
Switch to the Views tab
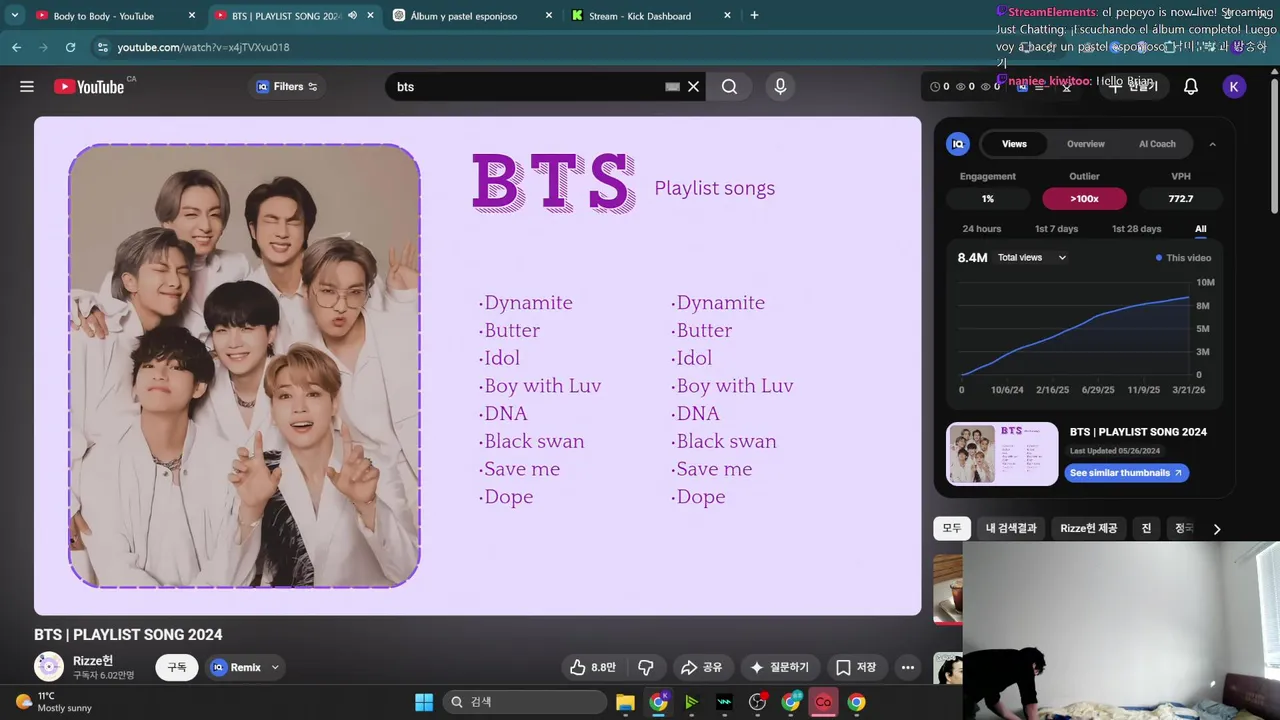(x=1014, y=144)
